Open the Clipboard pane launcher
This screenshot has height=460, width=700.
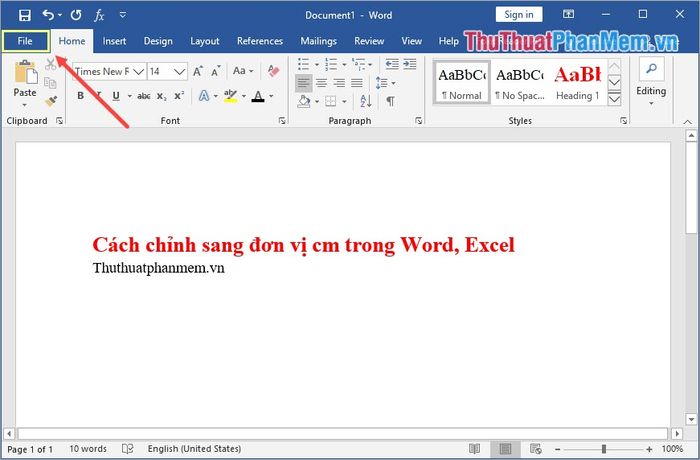(x=59, y=121)
